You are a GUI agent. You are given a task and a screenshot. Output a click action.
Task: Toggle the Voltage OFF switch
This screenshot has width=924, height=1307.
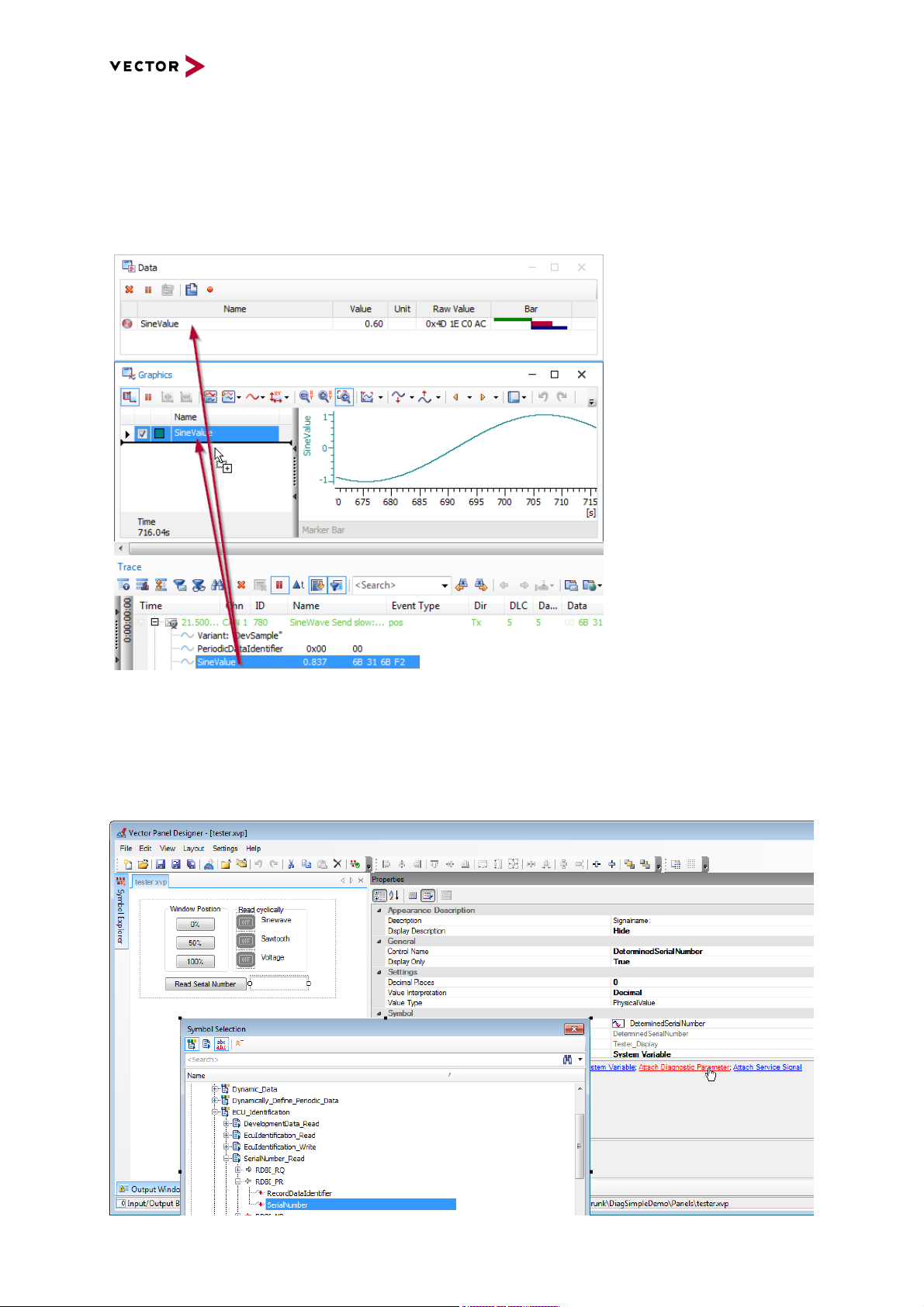click(x=246, y=960)
